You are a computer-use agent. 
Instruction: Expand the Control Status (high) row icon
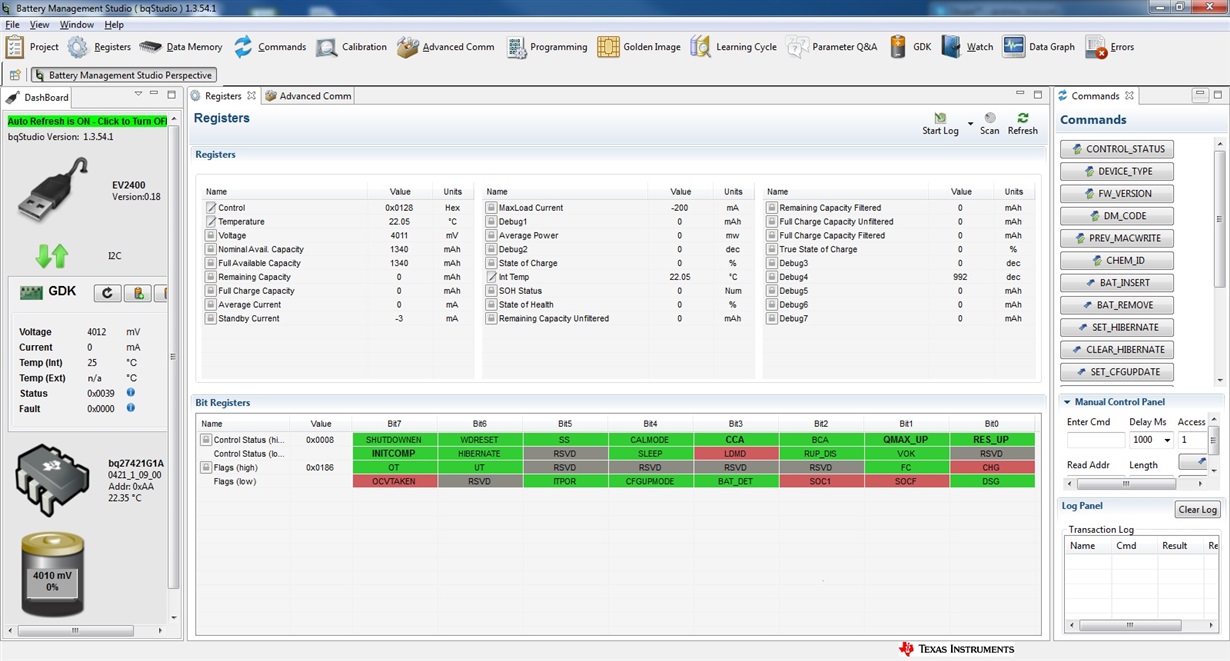tap(206, 439)
